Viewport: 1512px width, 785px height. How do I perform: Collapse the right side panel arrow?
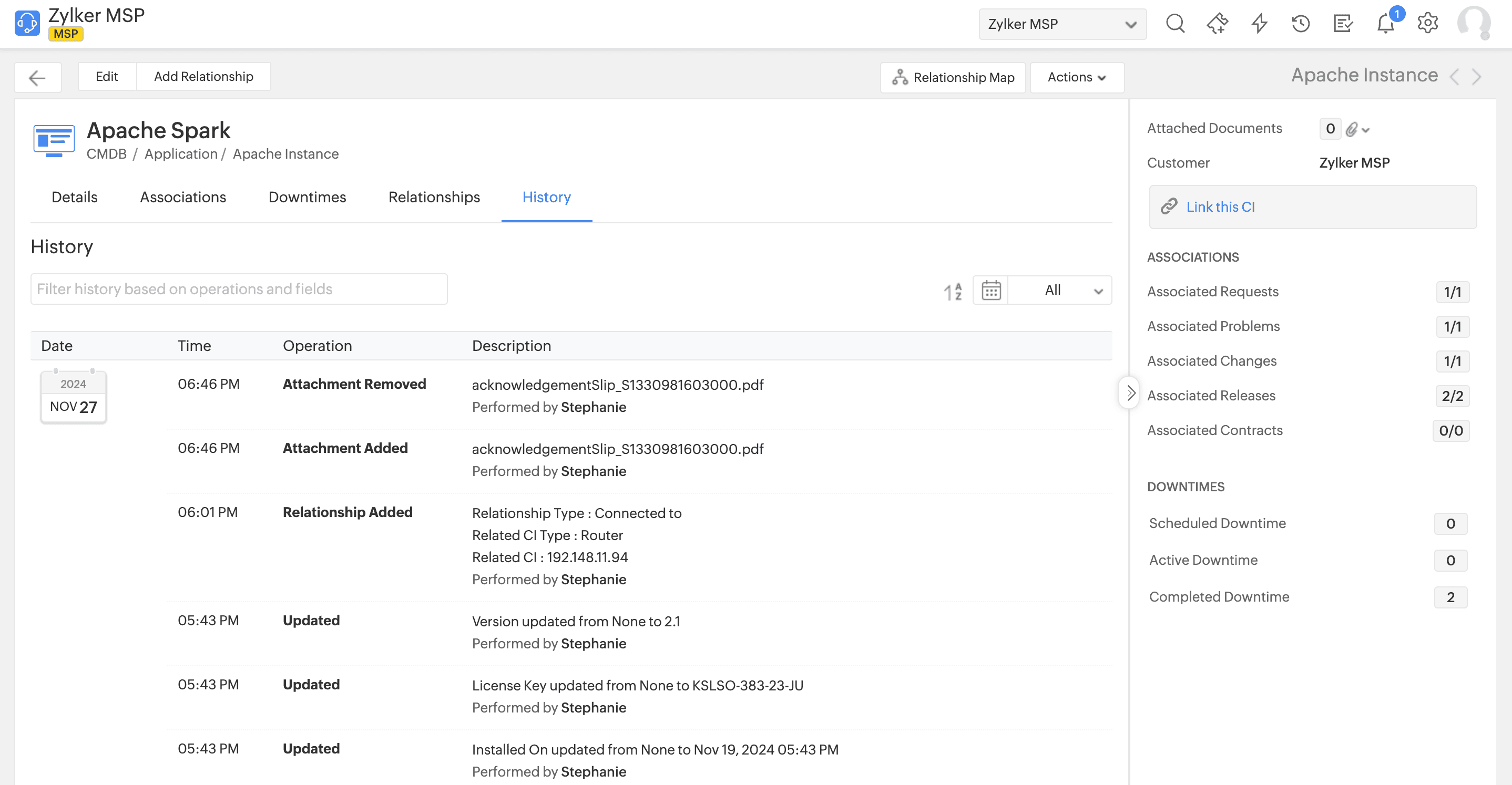point(1130,393)
